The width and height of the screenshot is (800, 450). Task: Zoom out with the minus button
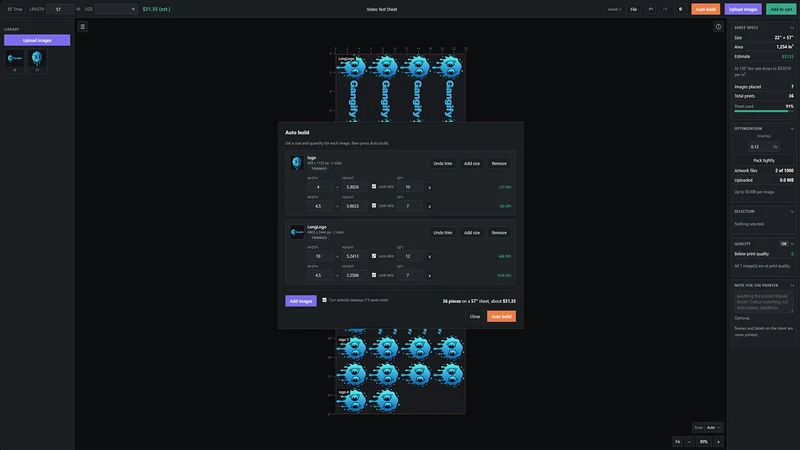point(689,441)
